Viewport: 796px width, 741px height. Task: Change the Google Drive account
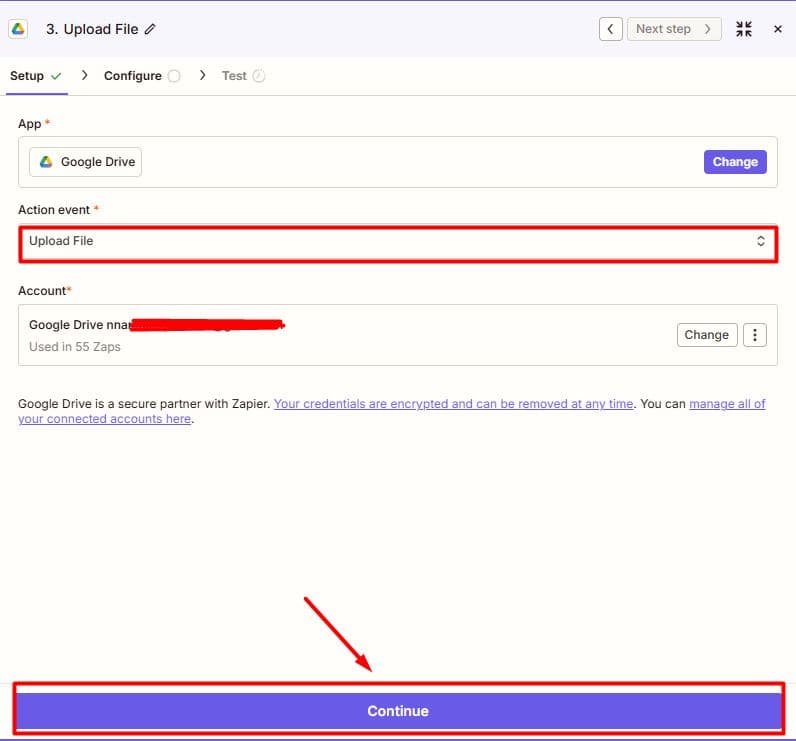pos(707,335)
